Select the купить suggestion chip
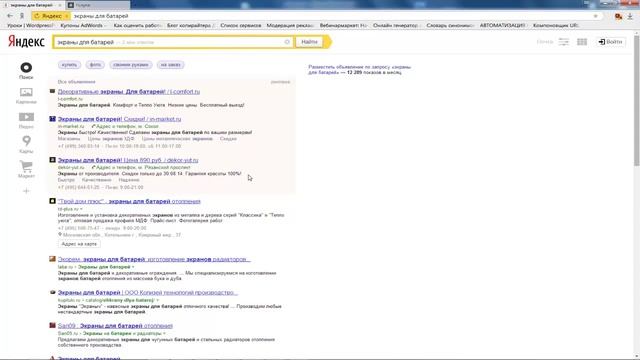The width and height of the screenshot is (640, 360). [69, 65]
